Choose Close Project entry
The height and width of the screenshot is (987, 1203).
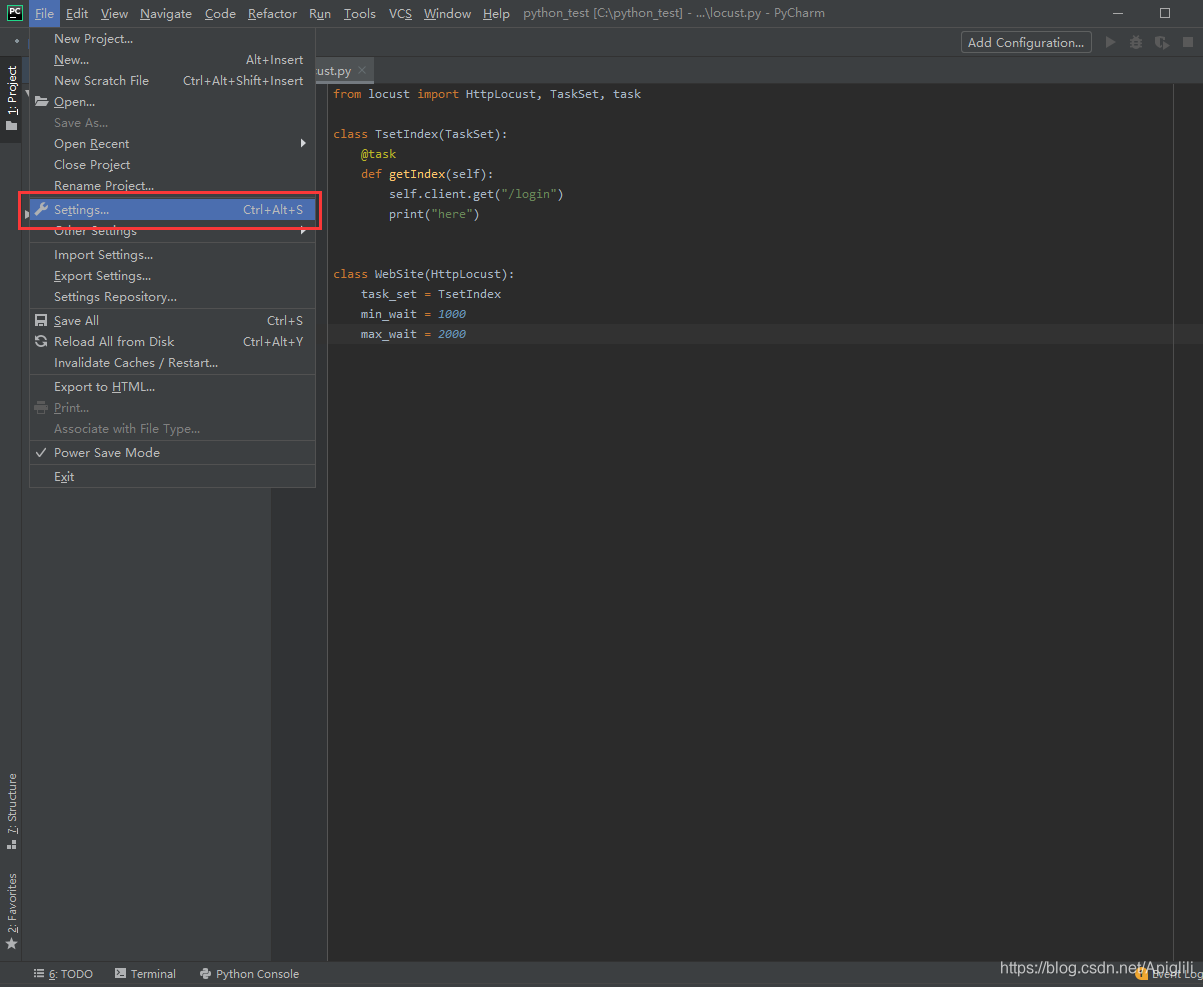[172, 165]
